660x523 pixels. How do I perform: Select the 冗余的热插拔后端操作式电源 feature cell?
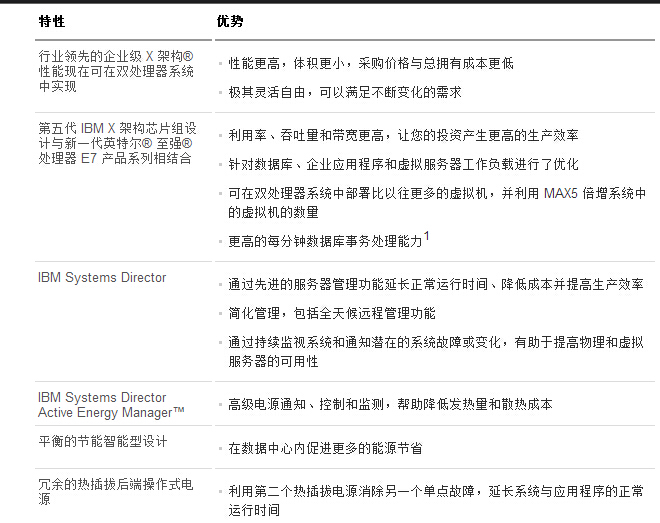(115, 491)
